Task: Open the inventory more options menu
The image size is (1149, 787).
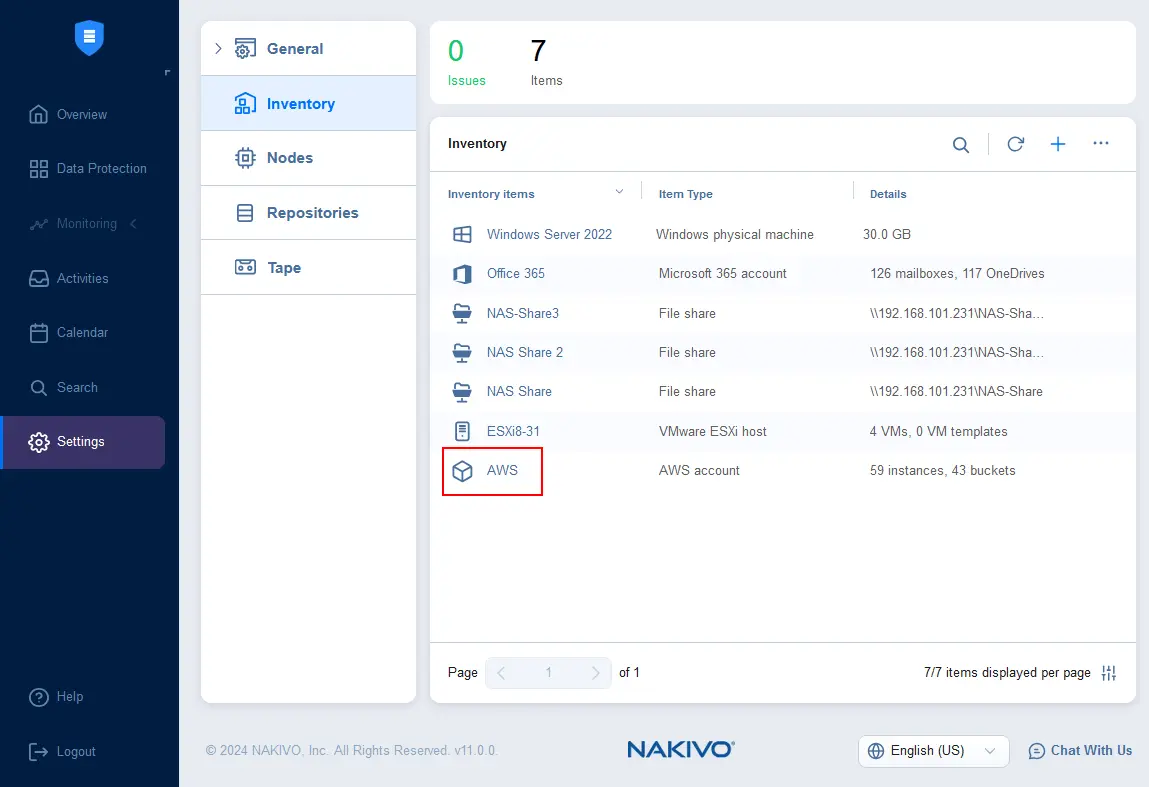Action: pos(1101,143)
